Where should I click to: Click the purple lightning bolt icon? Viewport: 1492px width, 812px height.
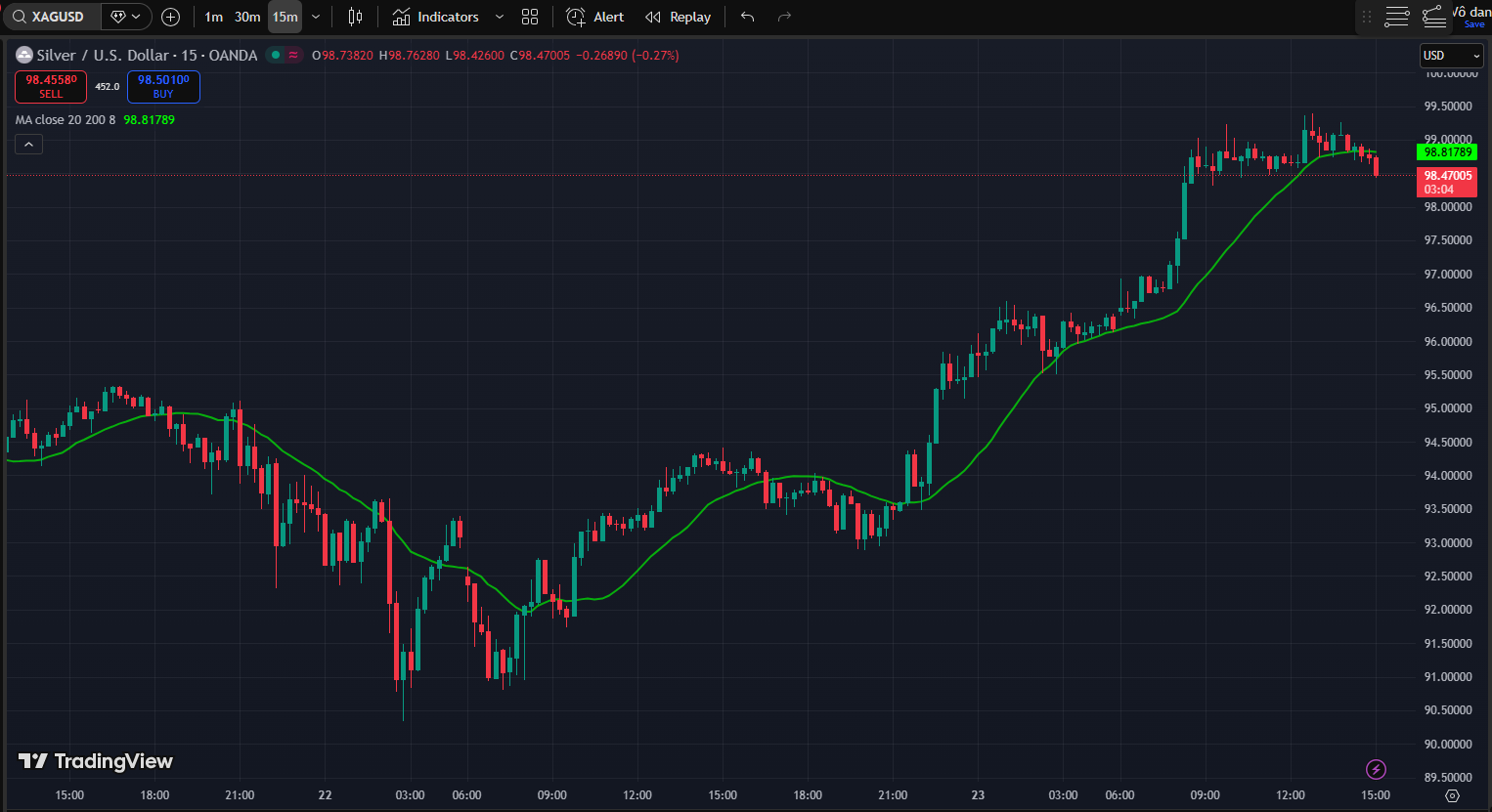click(x=1376, y=769)
